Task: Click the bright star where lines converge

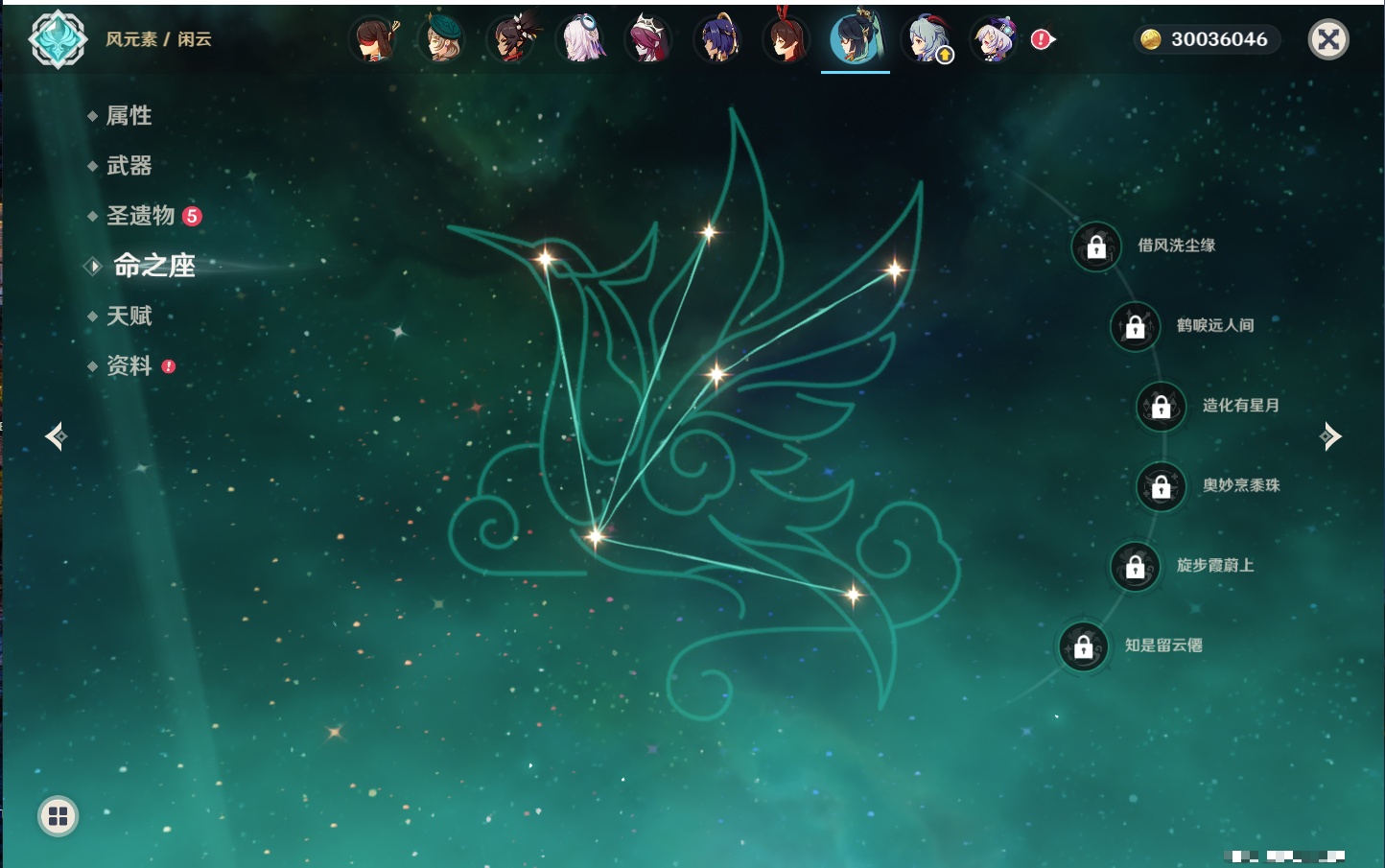Action: point(596,536)
